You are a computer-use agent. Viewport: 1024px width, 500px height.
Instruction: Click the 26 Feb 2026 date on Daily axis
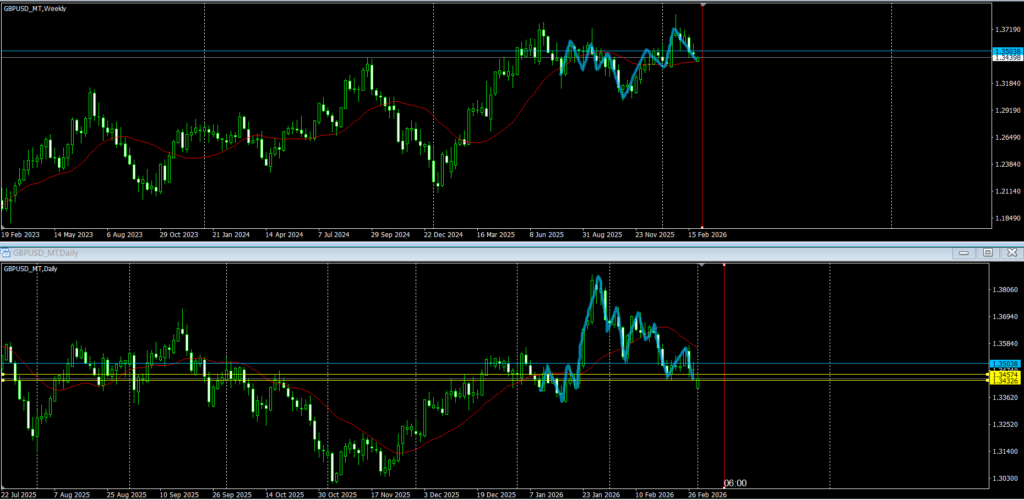click(x=706, y=494)
